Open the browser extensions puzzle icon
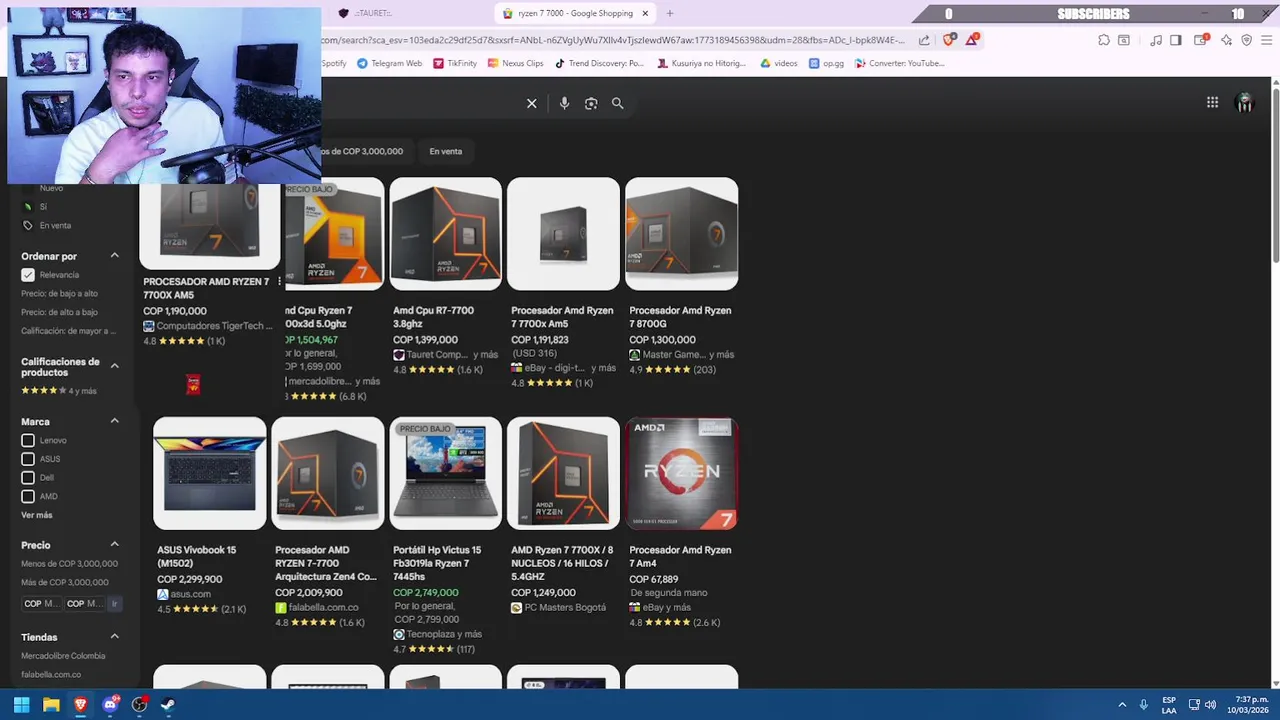Screen dimensions: 1280x720 coord(1104,40)
